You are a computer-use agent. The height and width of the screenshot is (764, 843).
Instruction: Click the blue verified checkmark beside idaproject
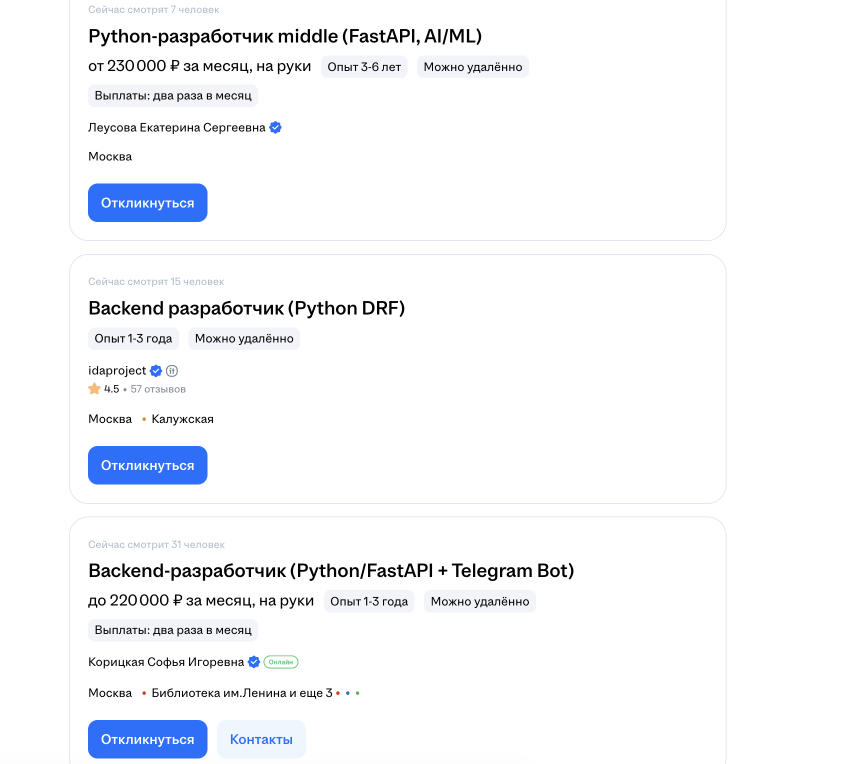(x=155, y=370)
